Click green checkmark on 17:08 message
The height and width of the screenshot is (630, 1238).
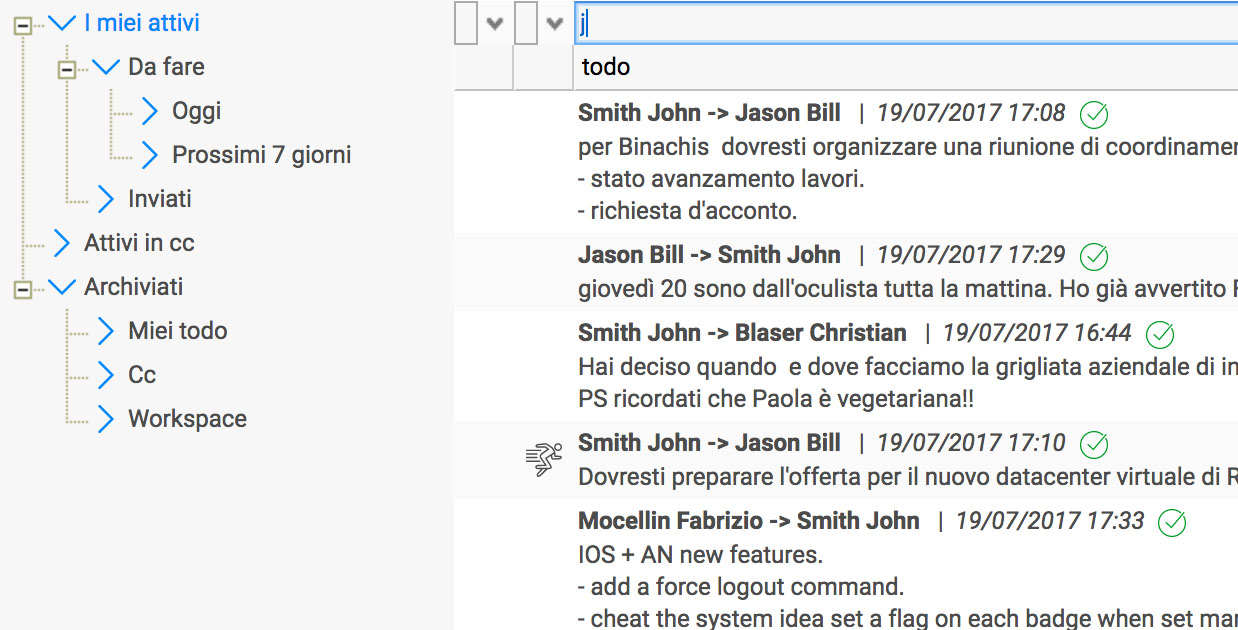click(x=1094, y=115)
